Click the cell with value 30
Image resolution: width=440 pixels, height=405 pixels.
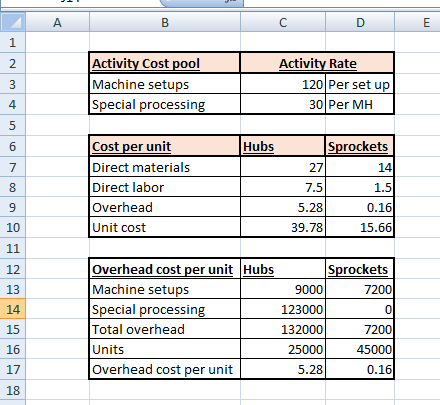[x=283, y=104]
